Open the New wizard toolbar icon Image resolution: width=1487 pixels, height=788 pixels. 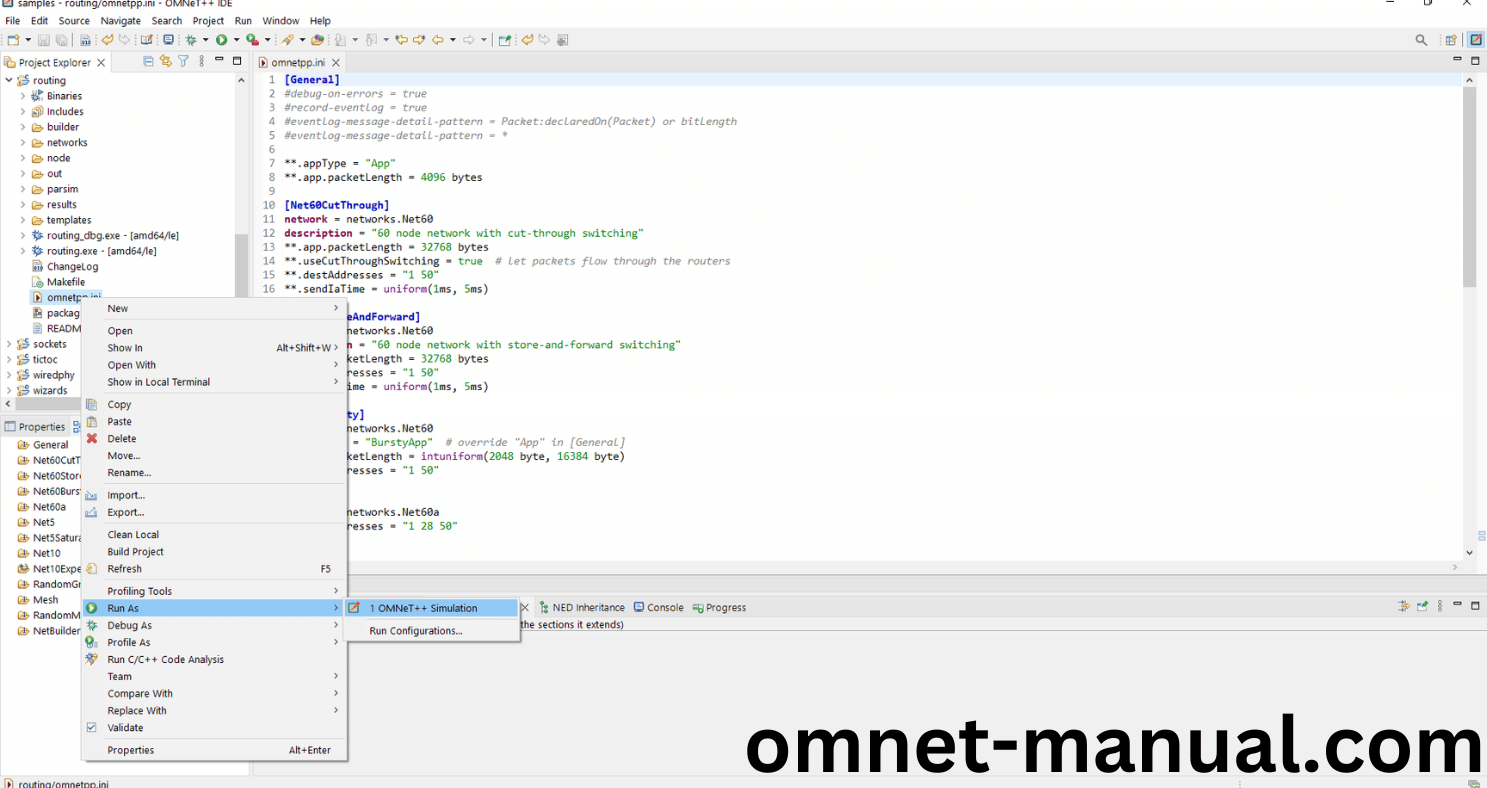(x=12, y=40)
